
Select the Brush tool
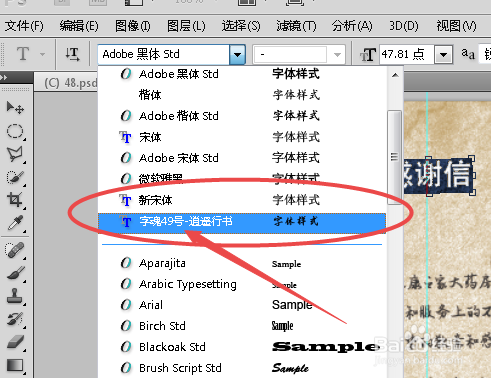pyautogui.click(x=15, y=273)
